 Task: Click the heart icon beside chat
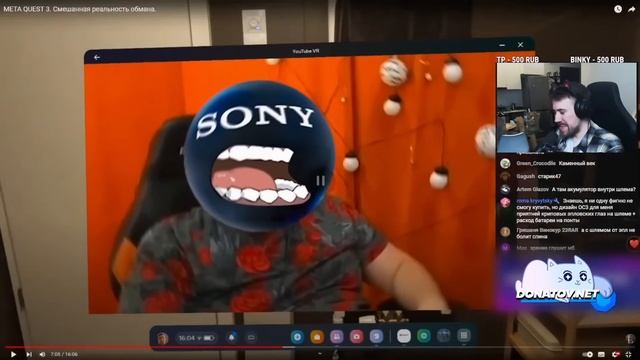click(x=633, y=244)
